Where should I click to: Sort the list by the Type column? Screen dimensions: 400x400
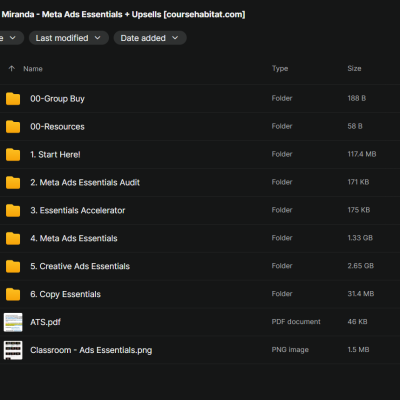coord(280,68)
